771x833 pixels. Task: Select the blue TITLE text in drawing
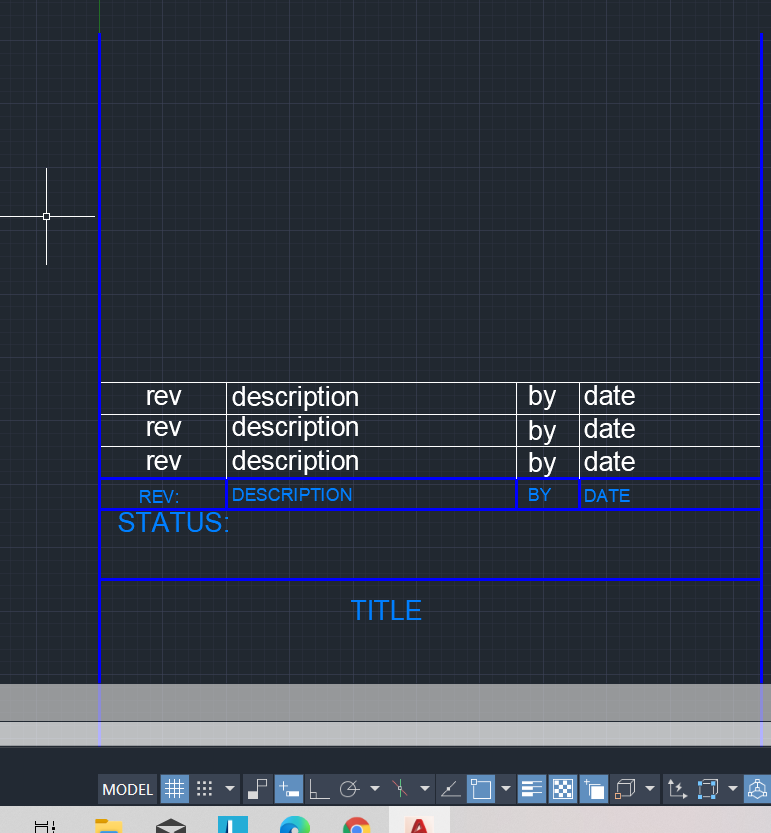386,610
